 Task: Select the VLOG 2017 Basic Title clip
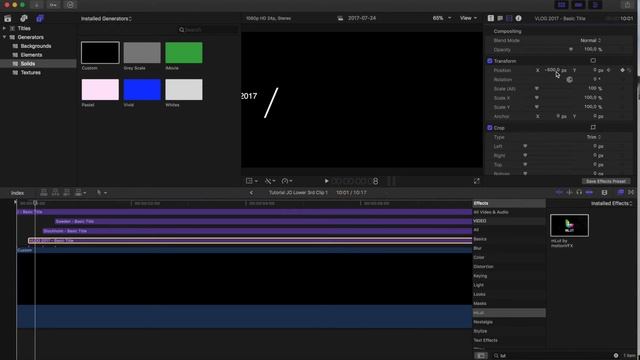tap(250, 241)
